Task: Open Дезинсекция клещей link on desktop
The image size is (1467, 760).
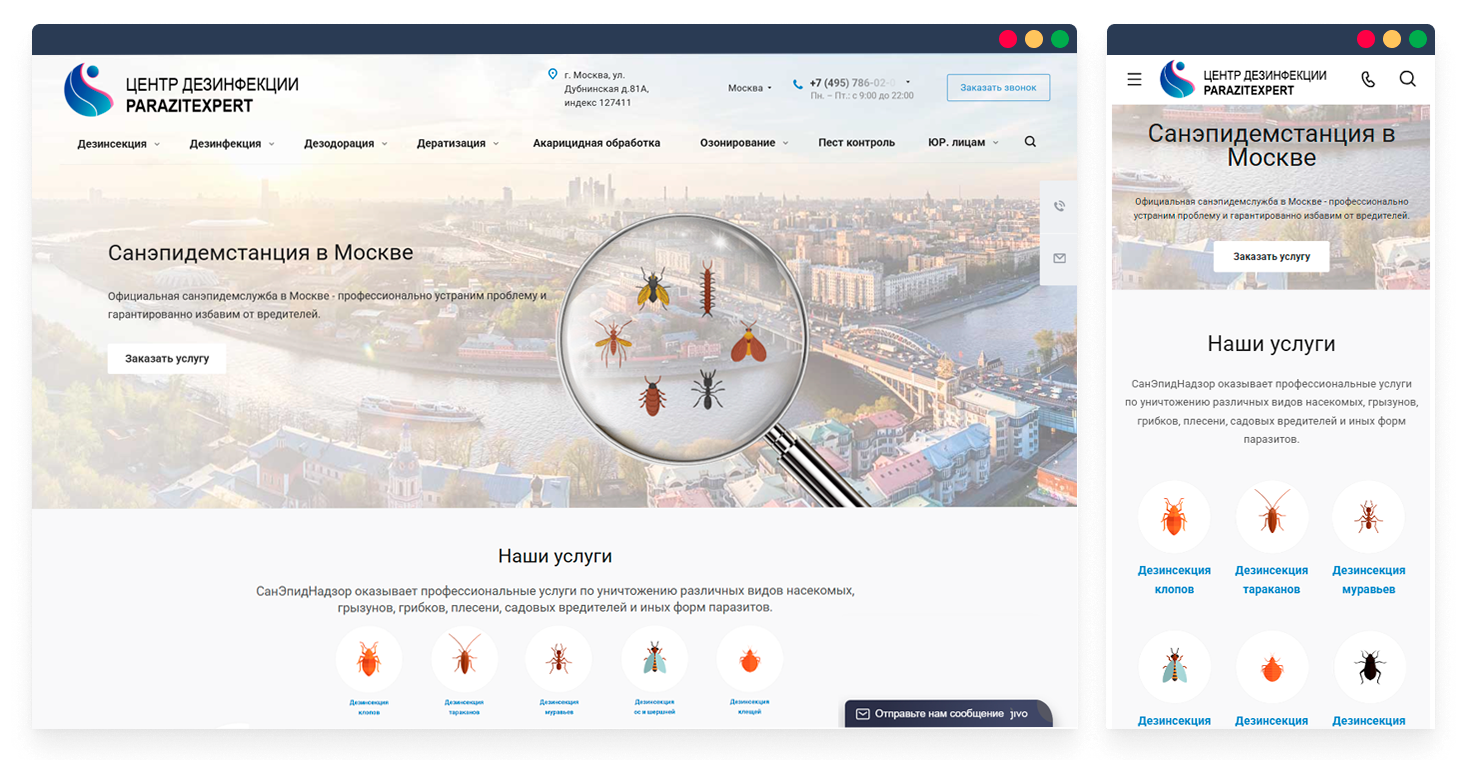Action: pos(749,707)
